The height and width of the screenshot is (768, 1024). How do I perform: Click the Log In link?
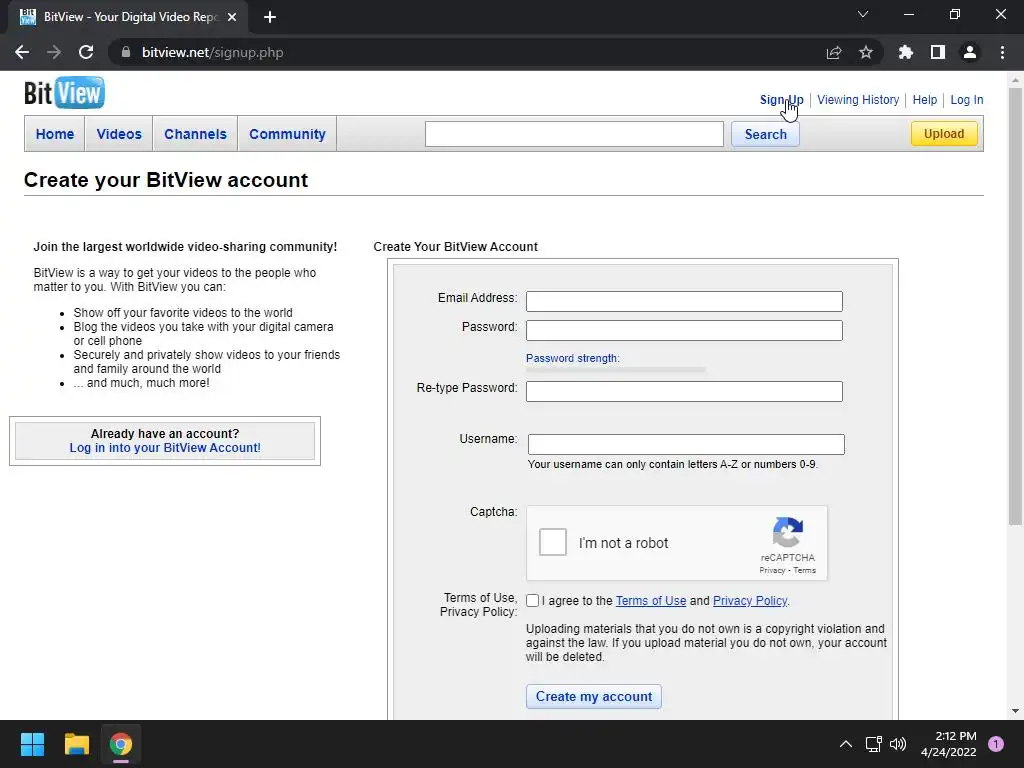coord(967,100)
